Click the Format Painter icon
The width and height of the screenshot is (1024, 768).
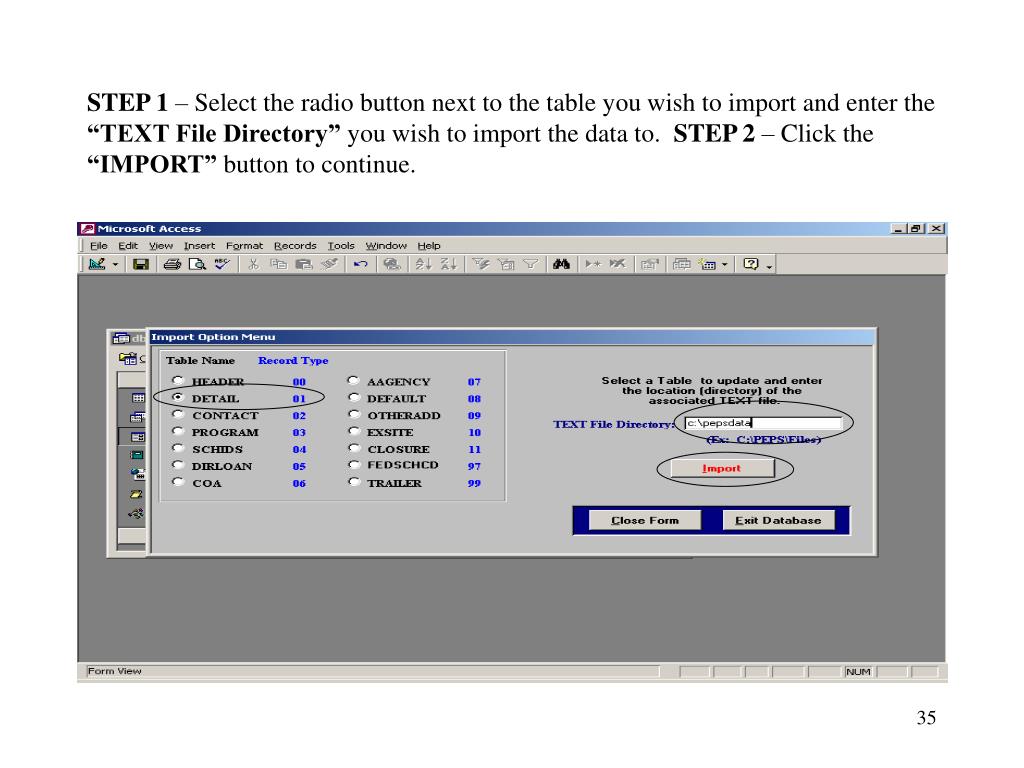click(x=329, y=264)
